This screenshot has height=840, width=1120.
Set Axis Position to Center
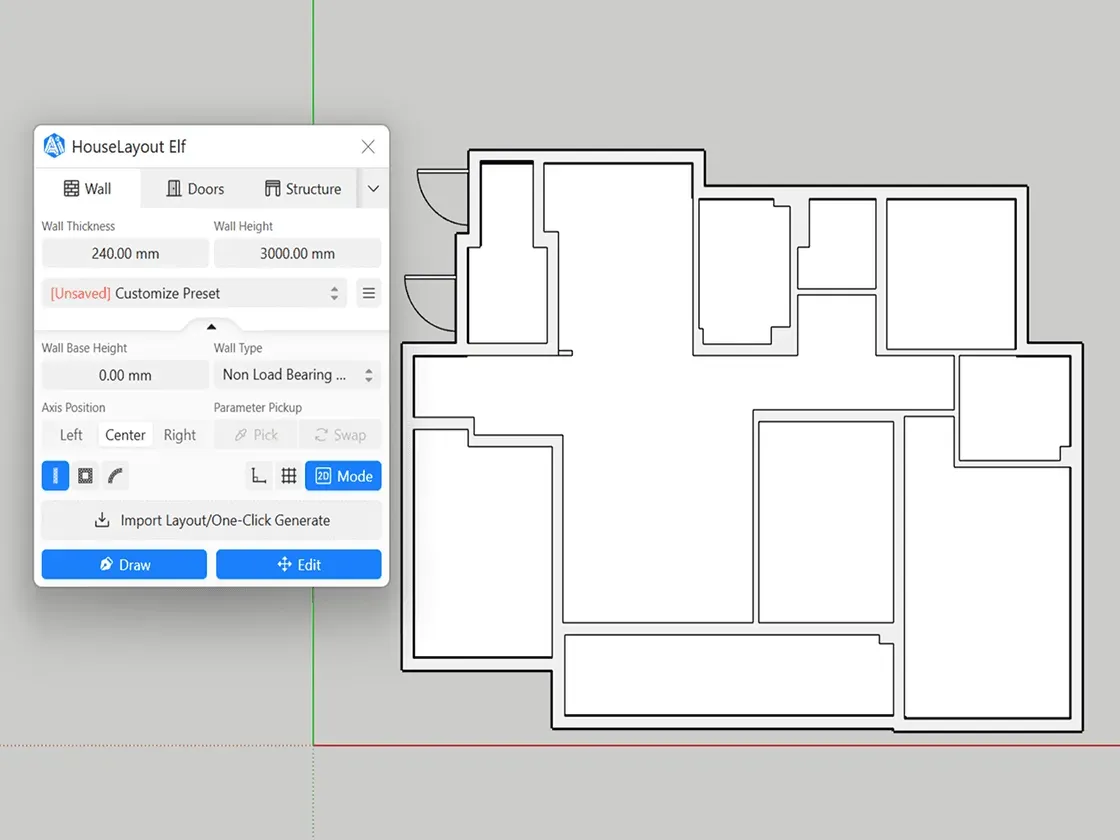pos(125,435)
